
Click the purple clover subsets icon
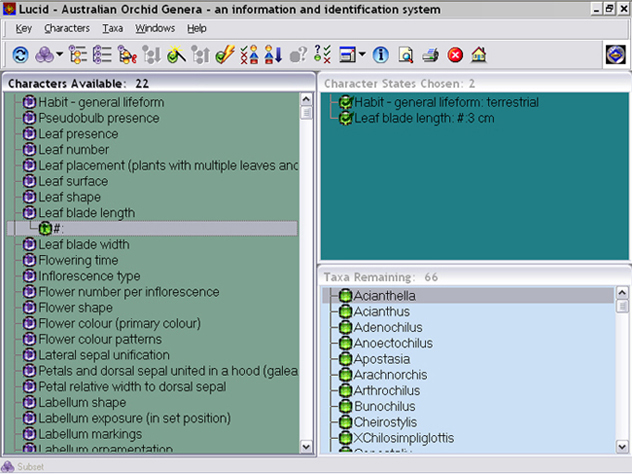tap(44, 54)
